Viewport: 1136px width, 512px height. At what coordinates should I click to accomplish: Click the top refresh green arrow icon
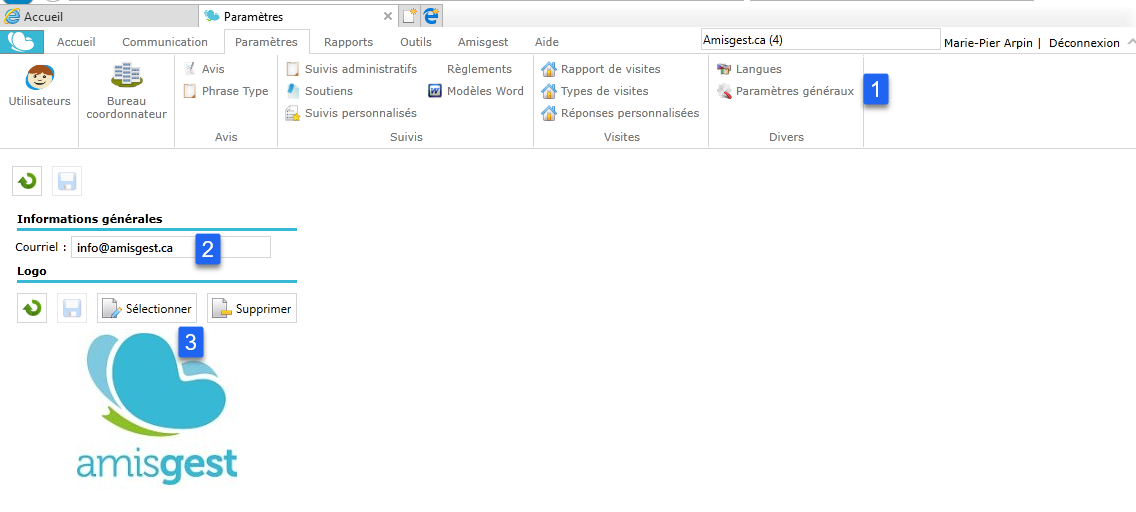point(28,181)
